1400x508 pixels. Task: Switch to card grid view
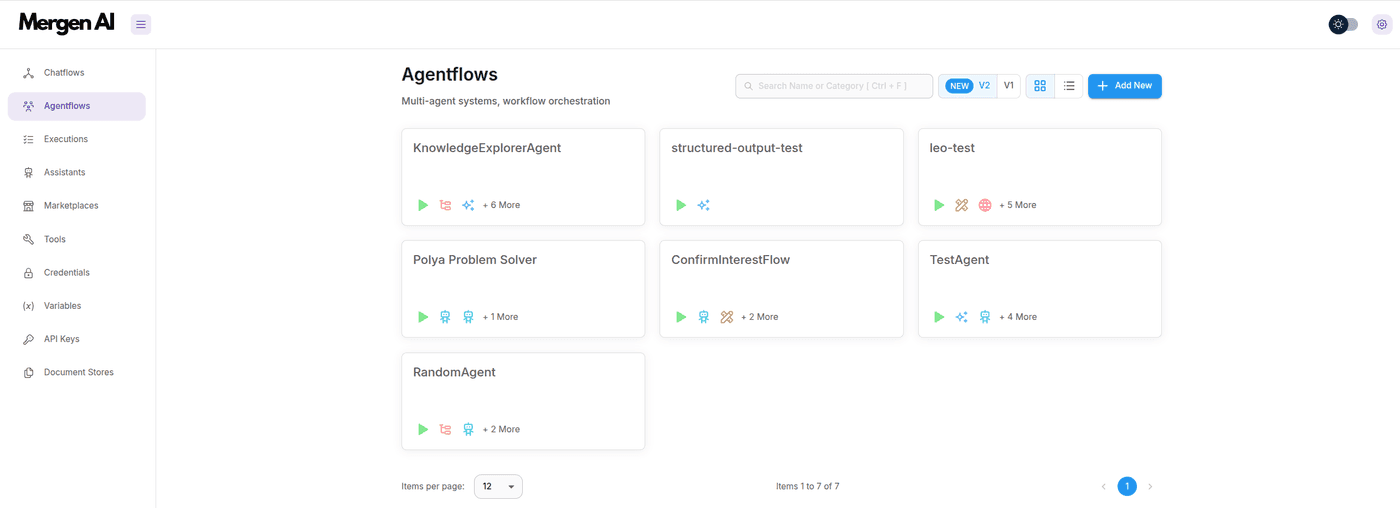(x=1040, y=86)
